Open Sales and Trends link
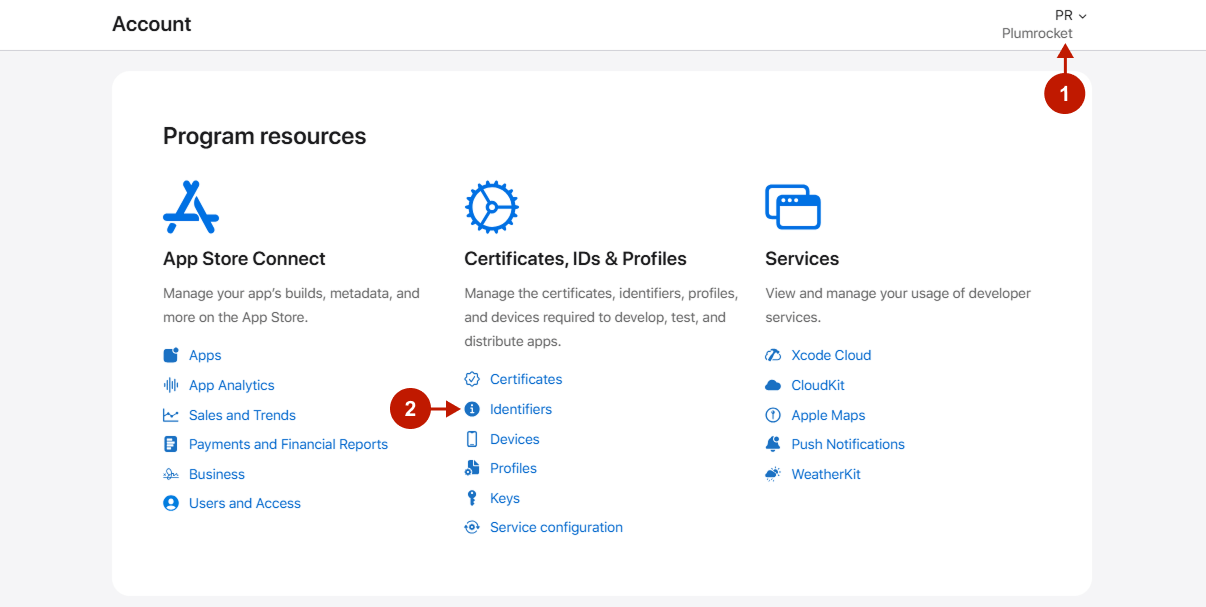Image resolution: width=1206 pixels, height=607 pixels. tap(242, 415)
